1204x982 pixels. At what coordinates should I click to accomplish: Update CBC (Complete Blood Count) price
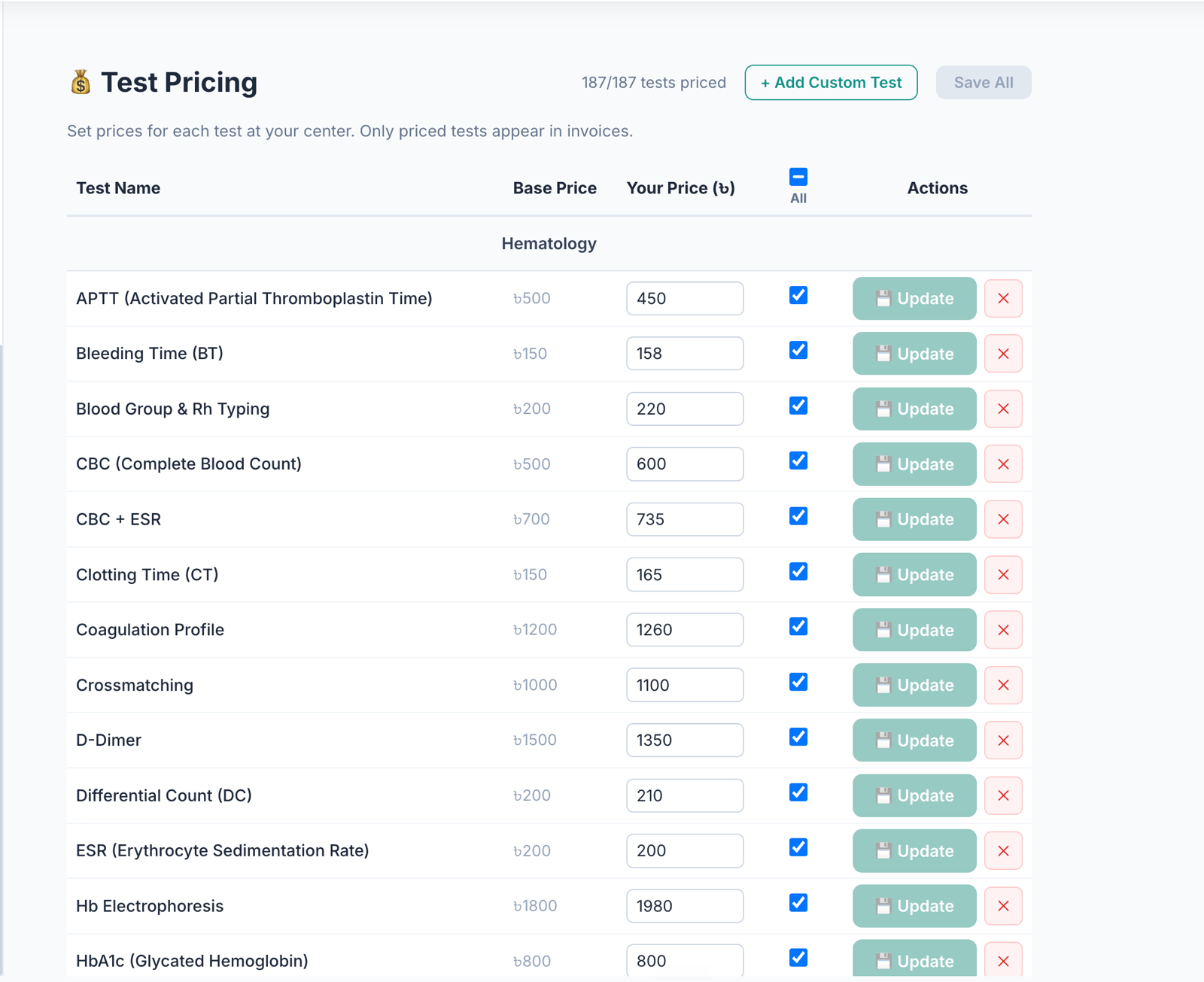(x=914, y=464)
